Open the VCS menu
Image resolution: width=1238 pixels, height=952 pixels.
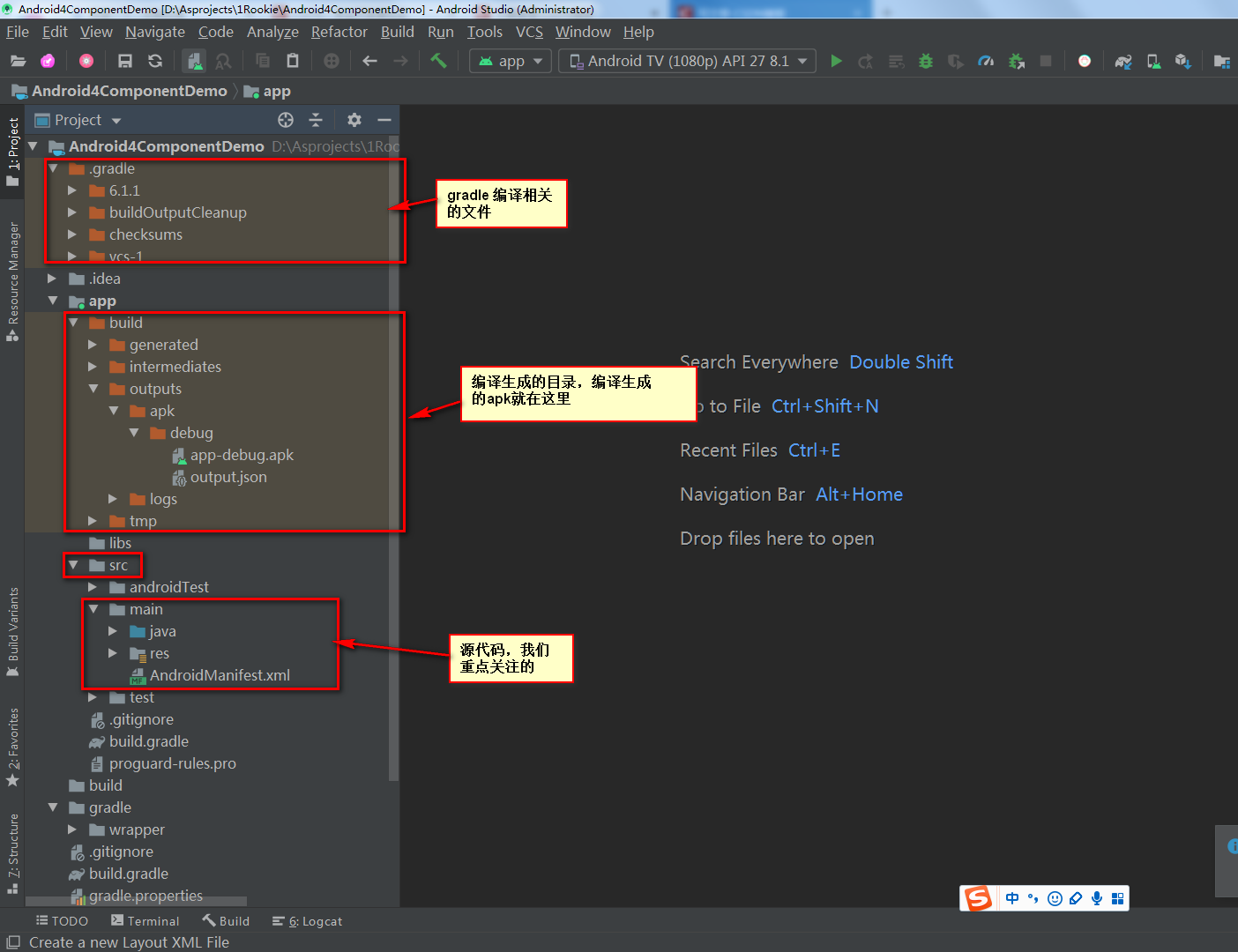(x=529, y=32)
